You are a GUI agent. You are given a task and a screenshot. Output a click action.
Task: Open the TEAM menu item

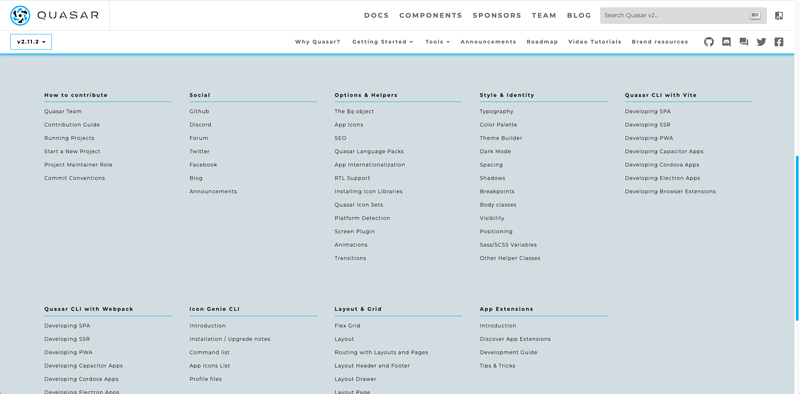pyautogui.click(x=544, y=16)
